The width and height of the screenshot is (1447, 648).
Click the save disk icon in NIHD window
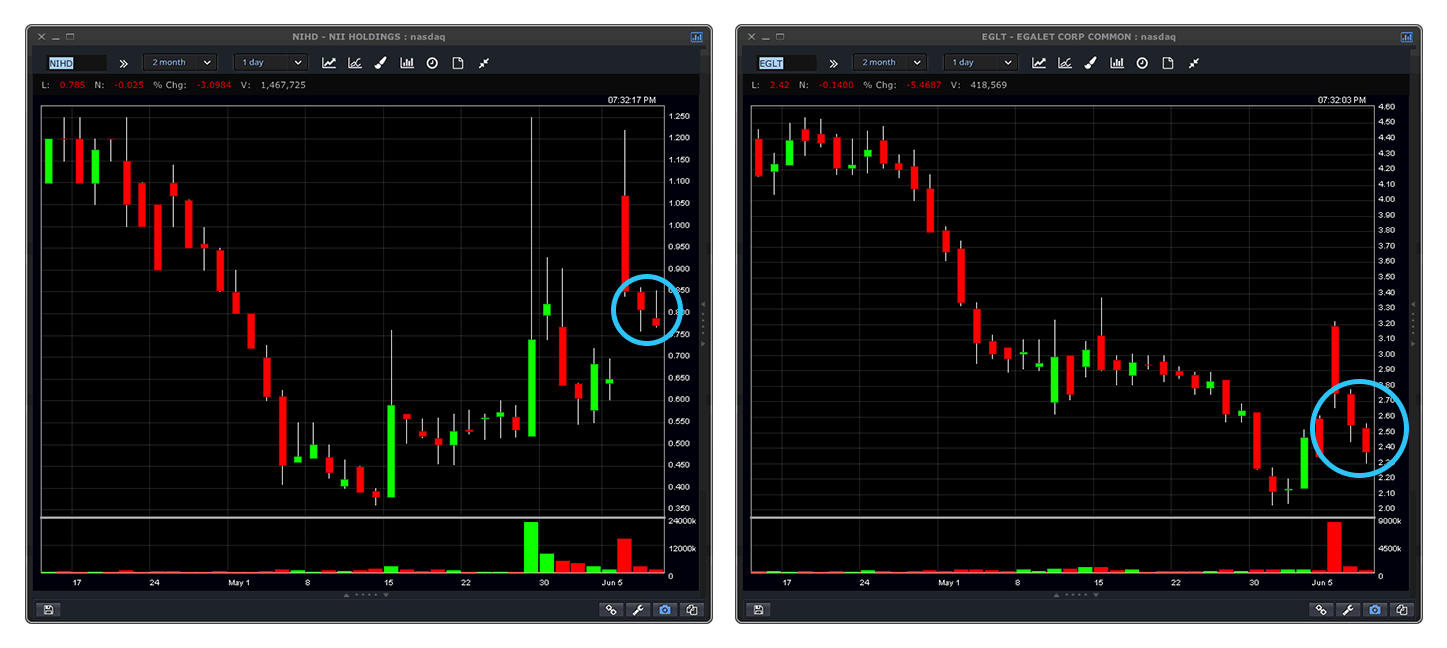coord(47,609)
